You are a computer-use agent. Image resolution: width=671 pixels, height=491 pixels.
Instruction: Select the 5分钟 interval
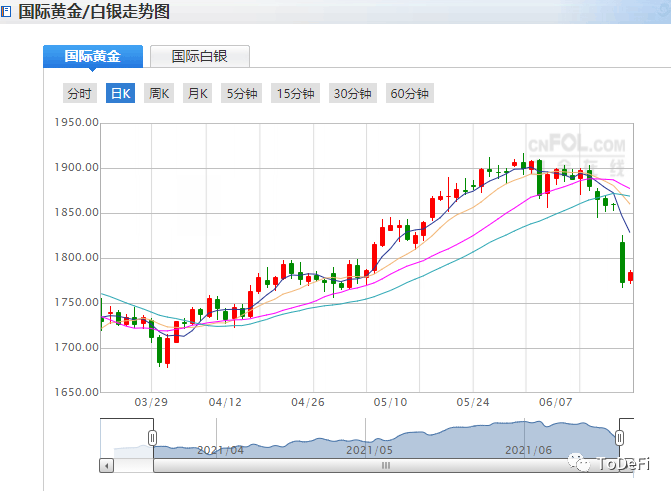pos(241,93)
